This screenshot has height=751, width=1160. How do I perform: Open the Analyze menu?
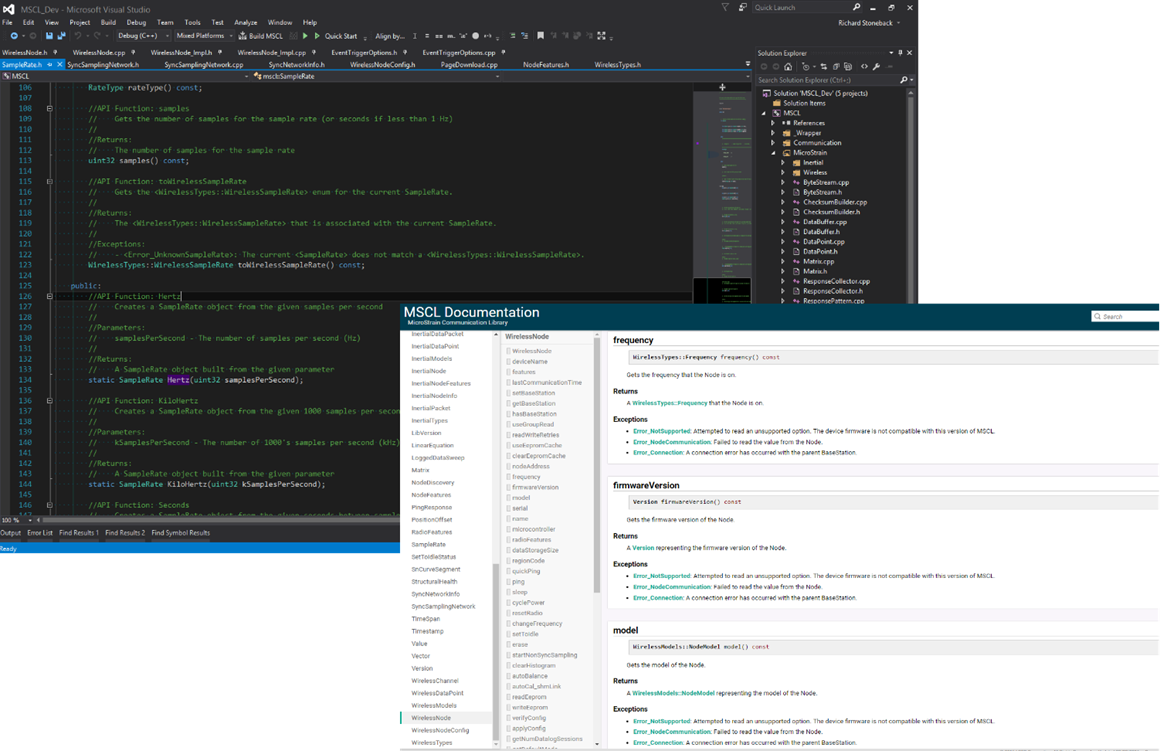246,23
